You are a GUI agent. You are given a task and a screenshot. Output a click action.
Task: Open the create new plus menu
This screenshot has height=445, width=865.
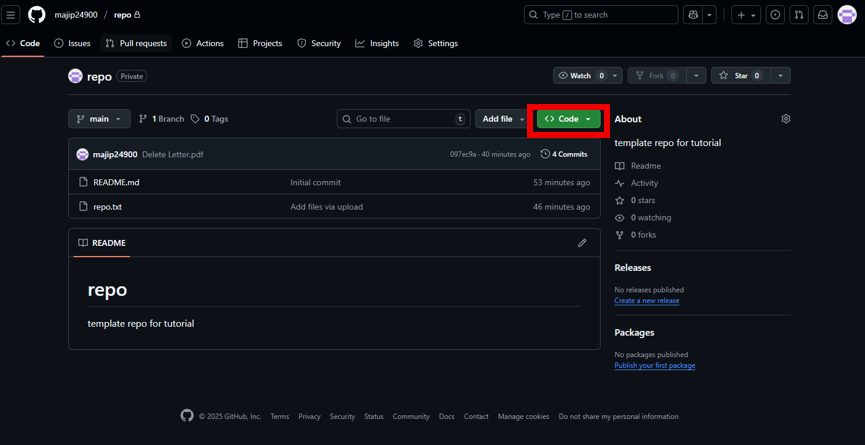(x=746, y=15)
